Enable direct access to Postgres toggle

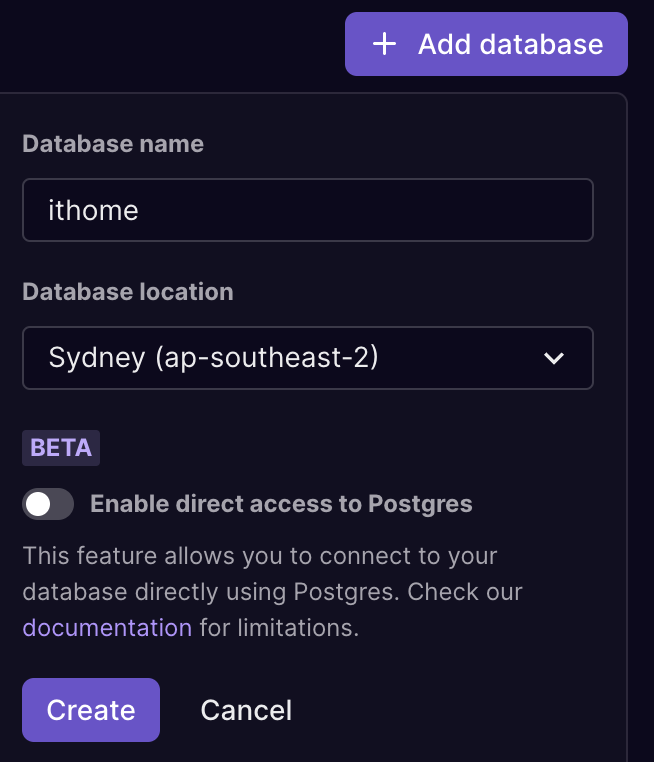point(48,504)
